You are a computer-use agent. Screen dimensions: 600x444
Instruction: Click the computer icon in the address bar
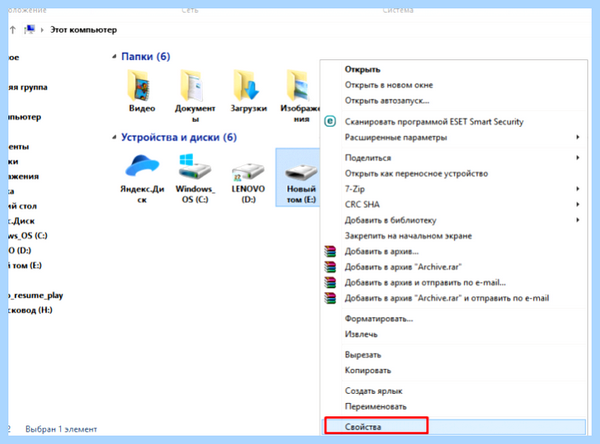coord(29,29)
